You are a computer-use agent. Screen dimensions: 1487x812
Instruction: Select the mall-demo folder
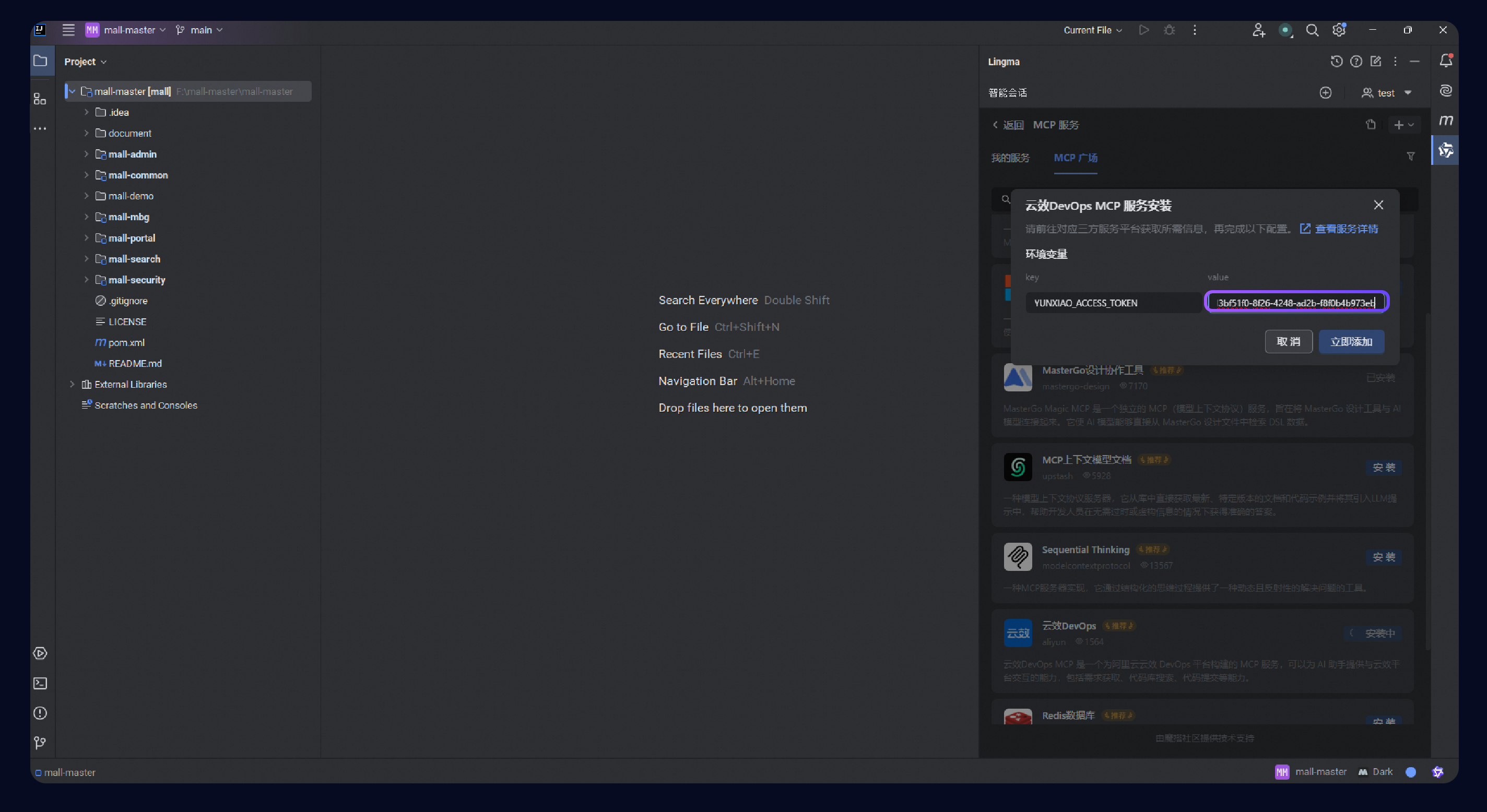[x=131, y=196]
